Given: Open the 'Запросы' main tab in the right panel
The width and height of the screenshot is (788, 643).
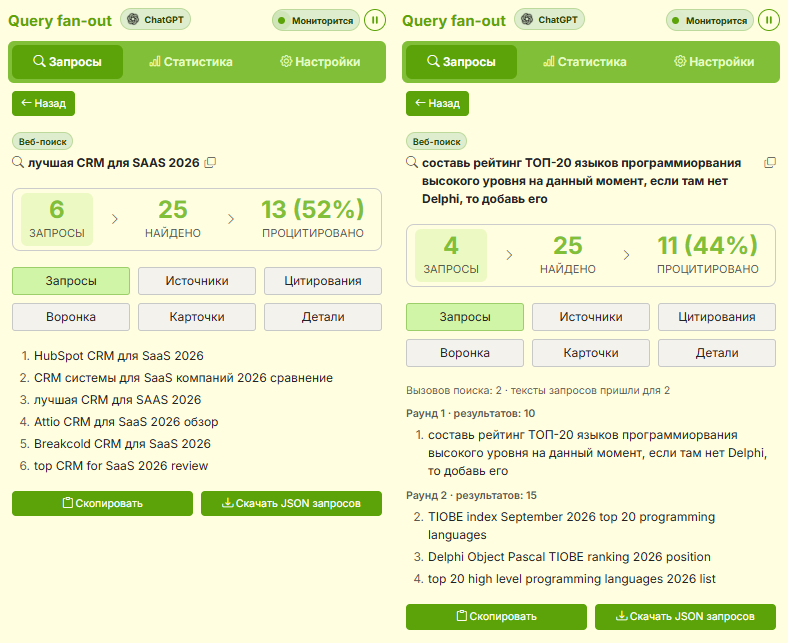Looking at the screenshot, I should [461, 62].
